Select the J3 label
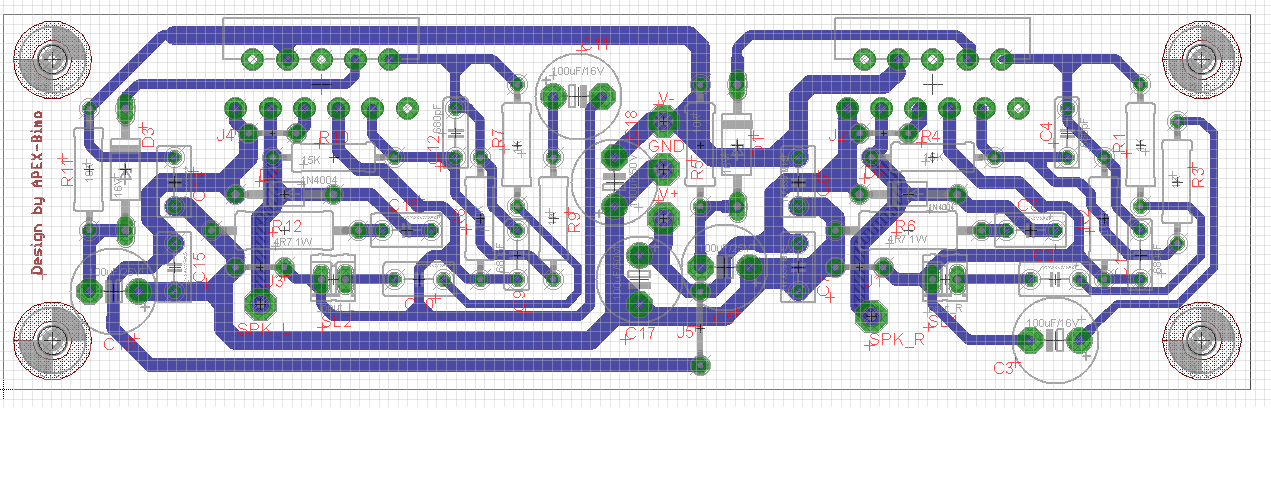The height and width of the screenshot is (503, 1271). point(275,282)
